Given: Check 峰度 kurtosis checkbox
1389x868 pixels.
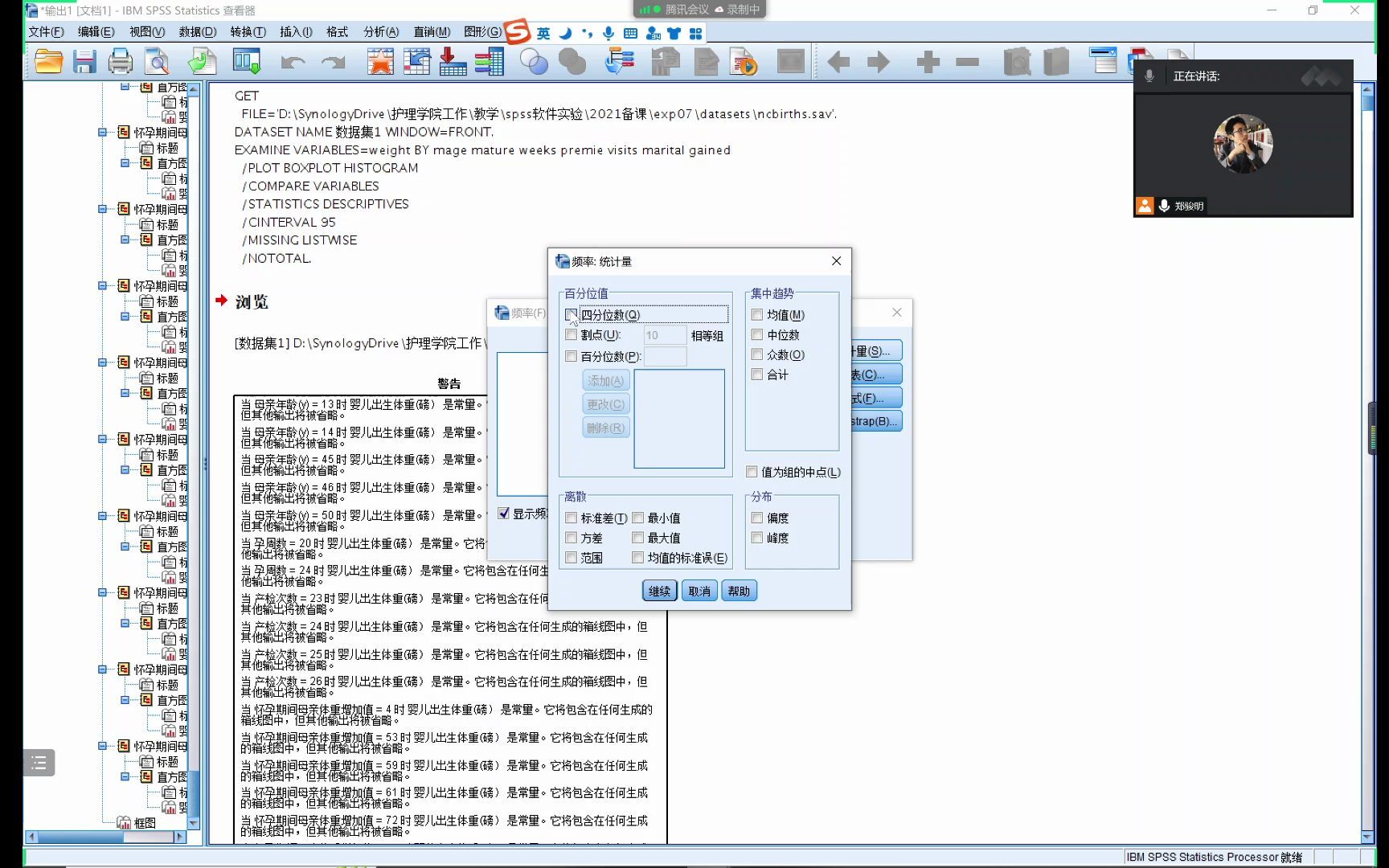Looking at the screenshot, I should tap(756, 538).
